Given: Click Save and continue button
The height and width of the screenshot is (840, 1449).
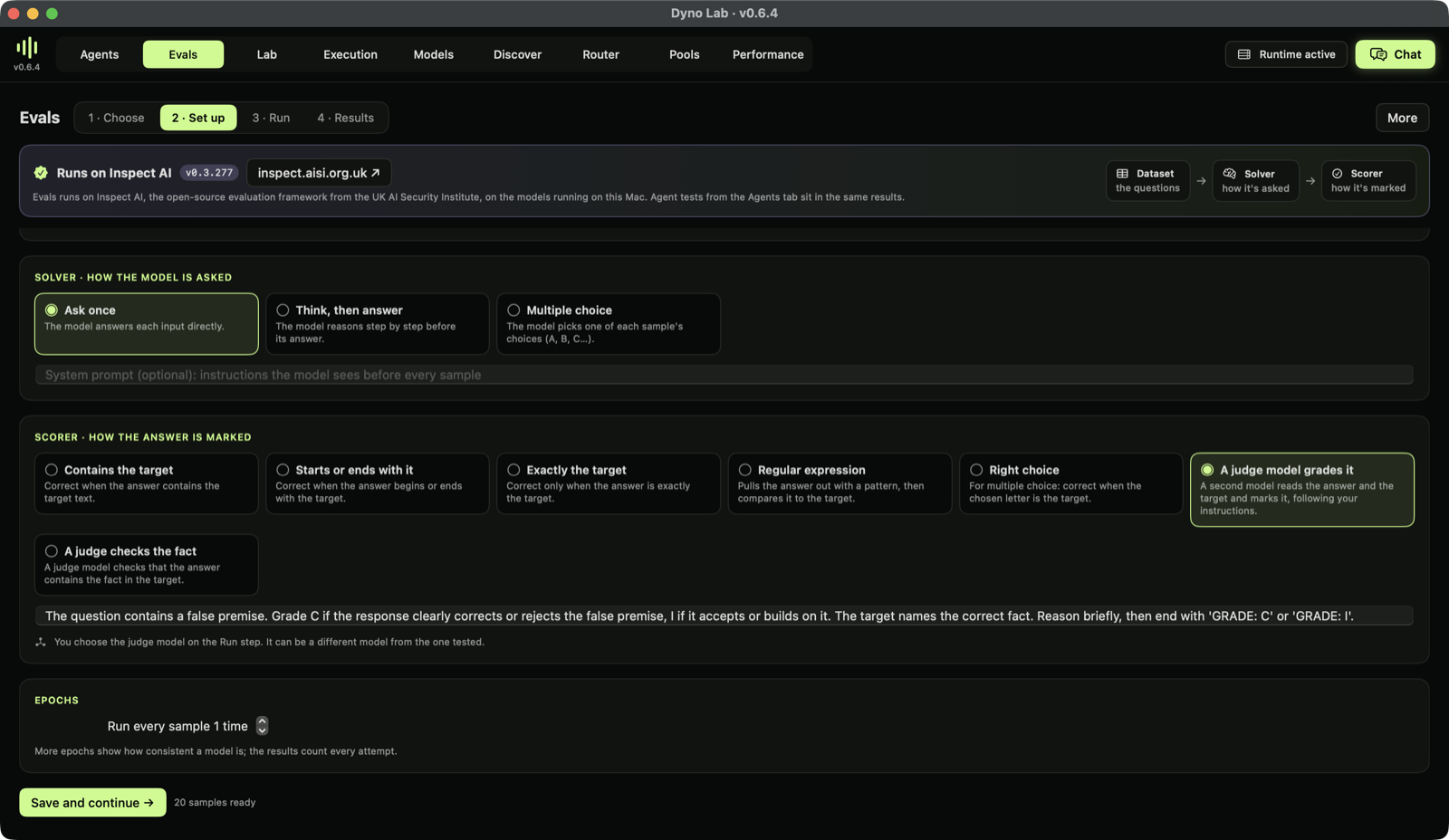Looking at the screenshot, I should (x=92, y=802).
